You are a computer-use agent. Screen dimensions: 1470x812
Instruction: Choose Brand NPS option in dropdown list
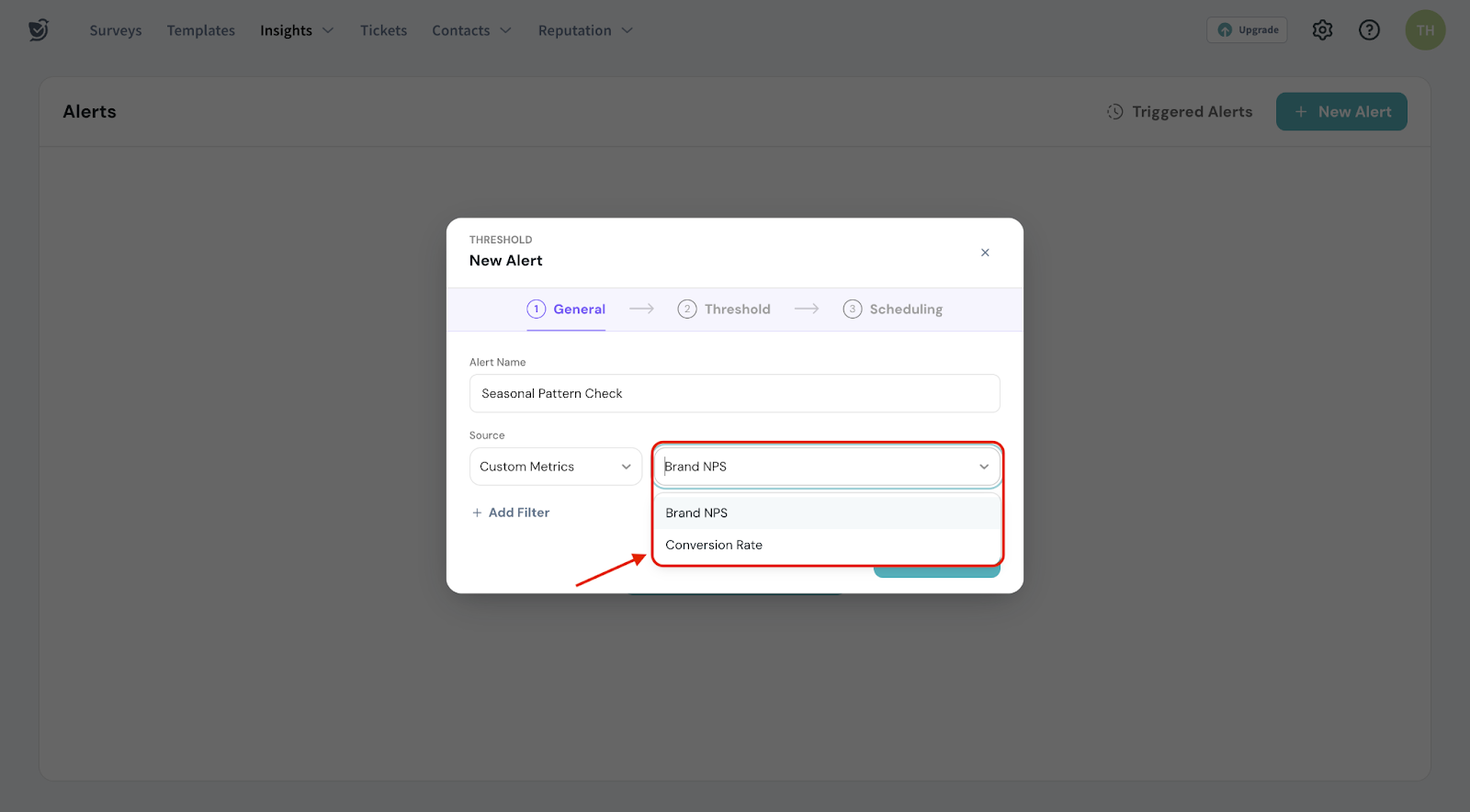696,513
